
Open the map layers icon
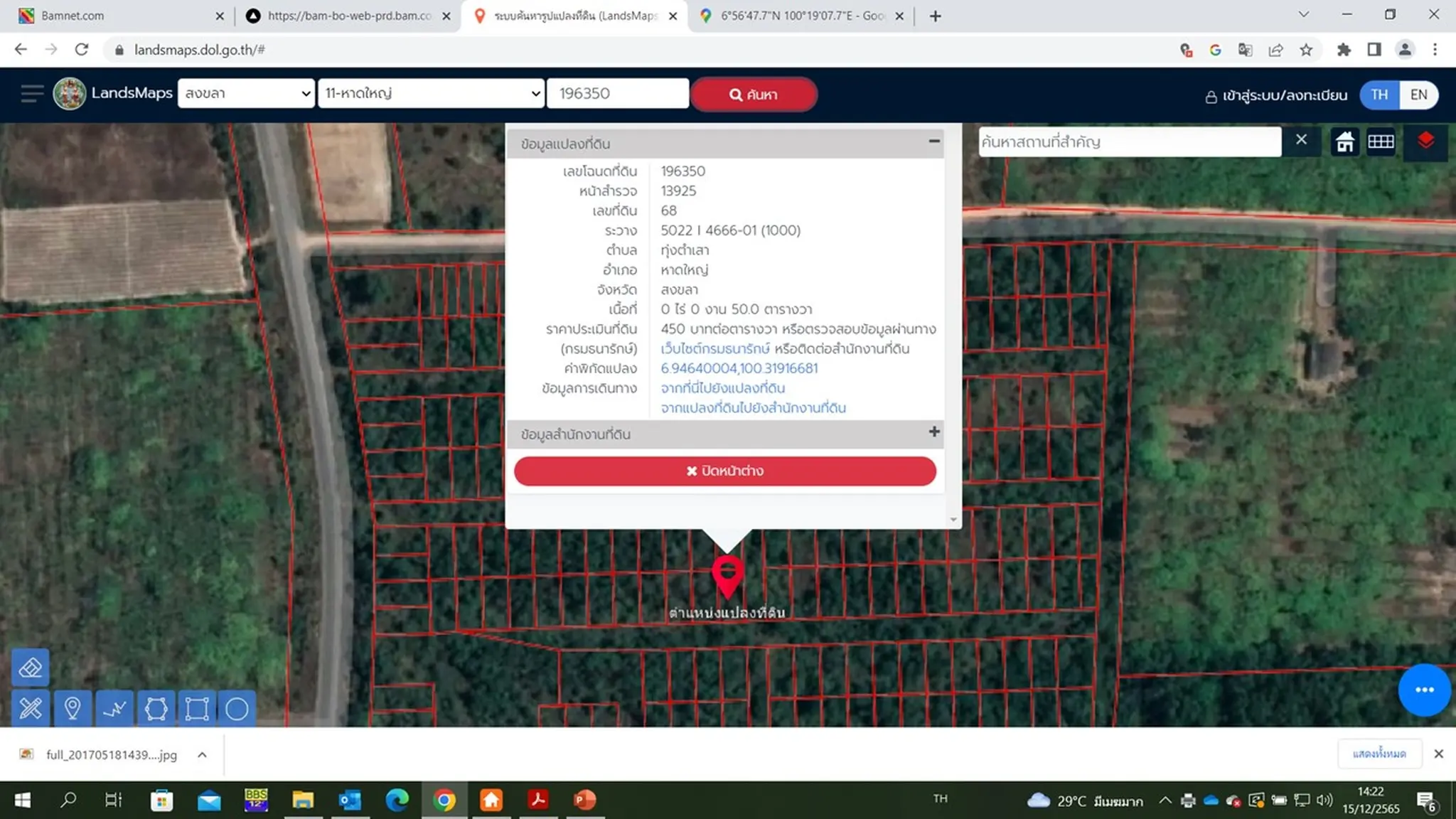(1425, 141)
